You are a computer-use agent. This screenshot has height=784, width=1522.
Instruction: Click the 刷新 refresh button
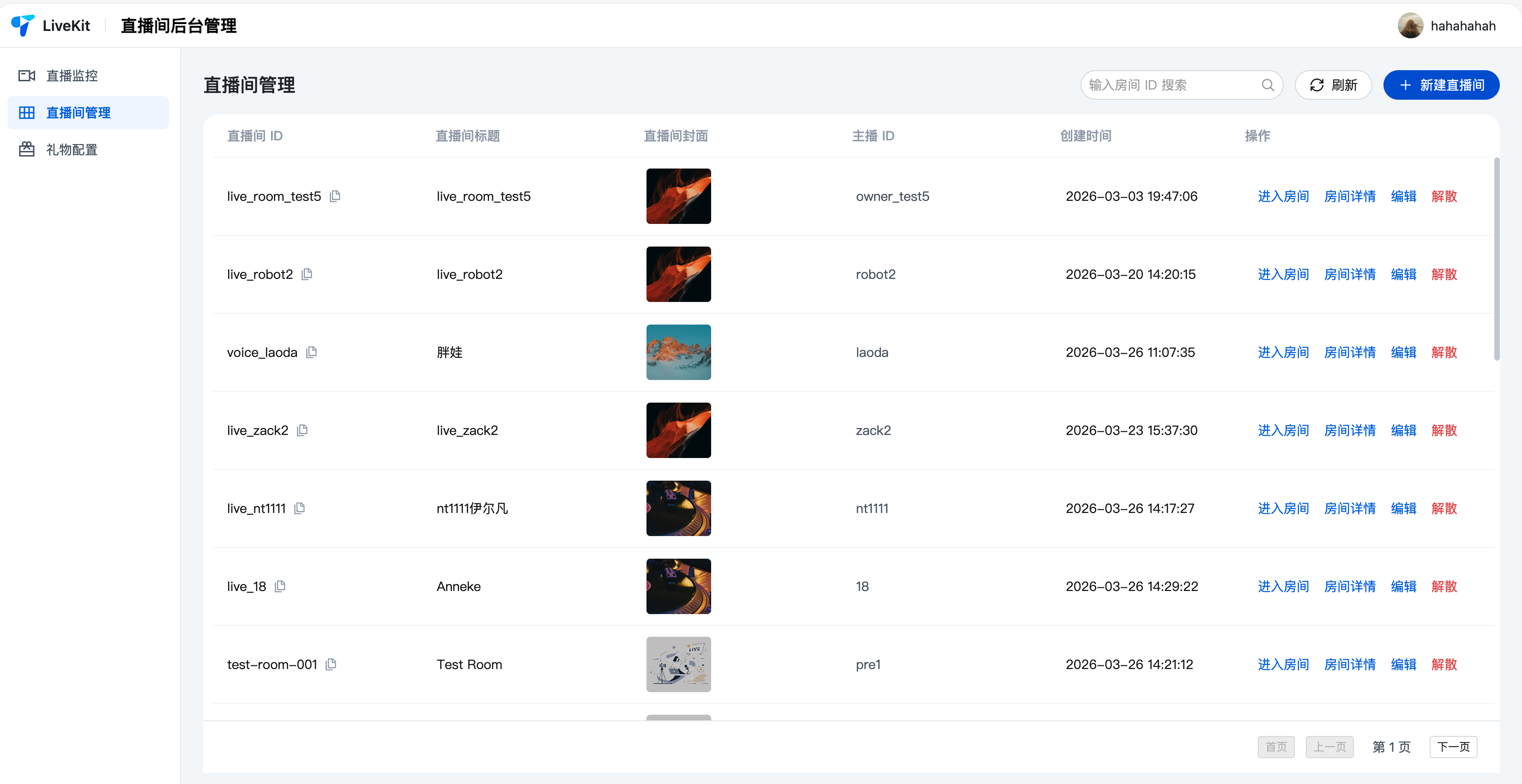(1333, 84)
